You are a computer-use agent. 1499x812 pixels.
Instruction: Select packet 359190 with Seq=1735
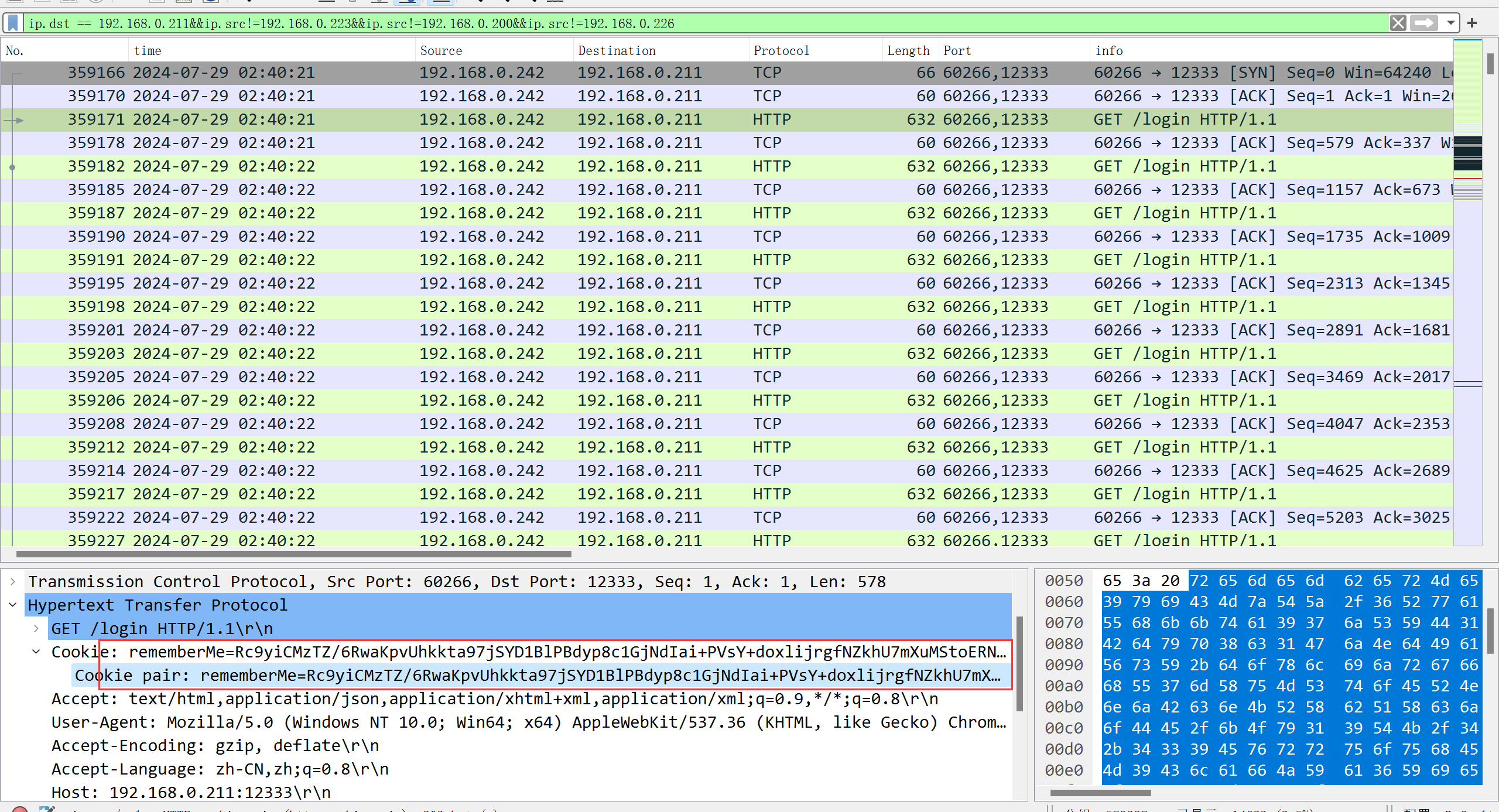tap(727, 237)
